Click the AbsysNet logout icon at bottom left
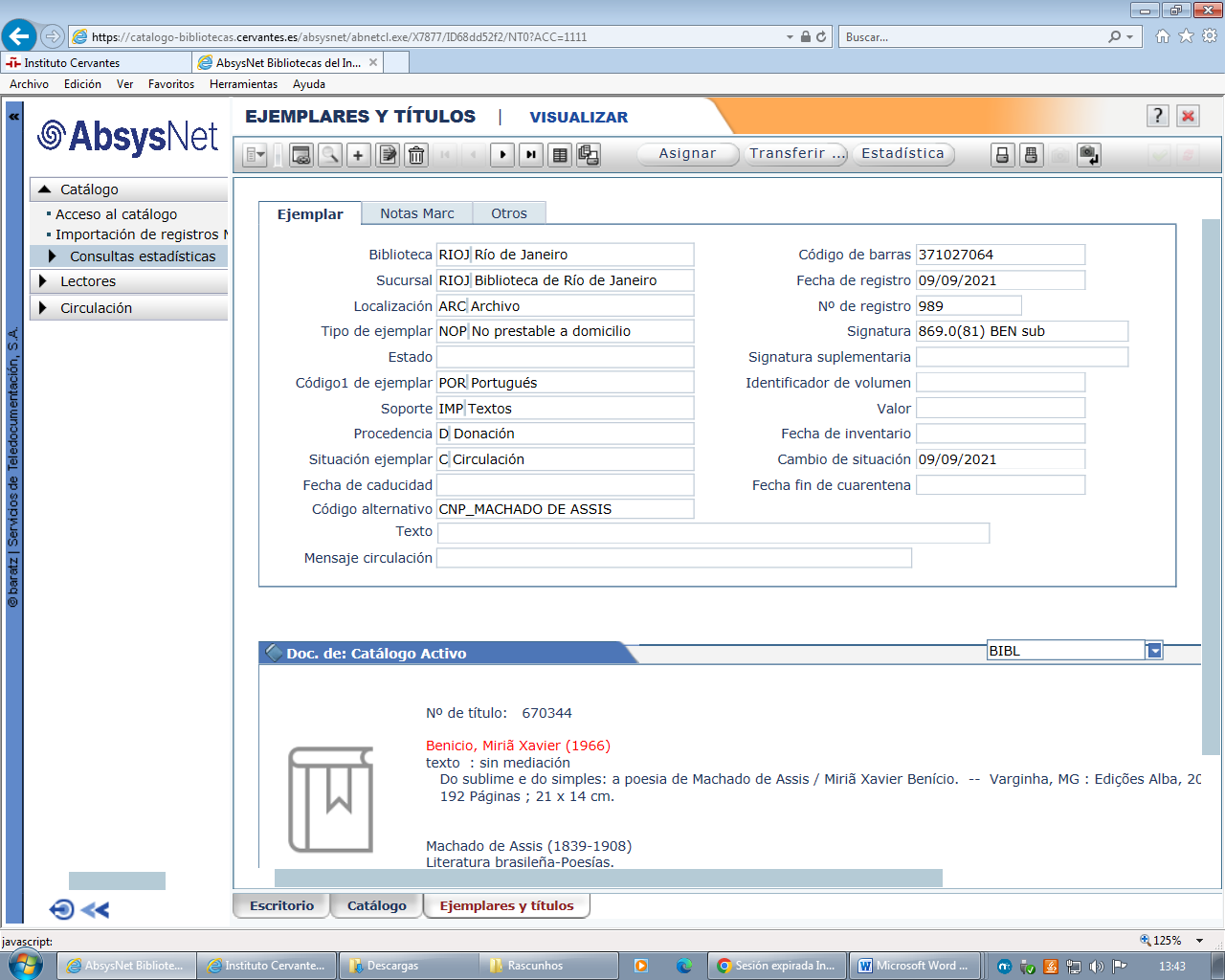This screenshot has width=1225, height=980. pyautogui.click(x=61, y=909)
